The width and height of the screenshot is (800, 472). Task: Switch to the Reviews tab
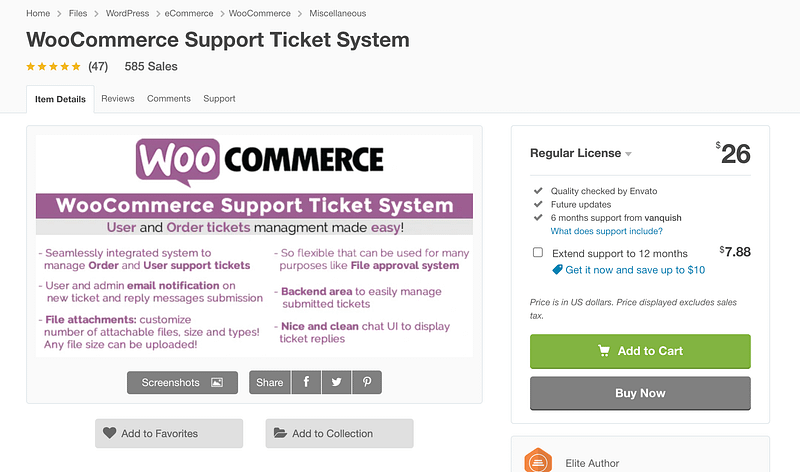117,99
